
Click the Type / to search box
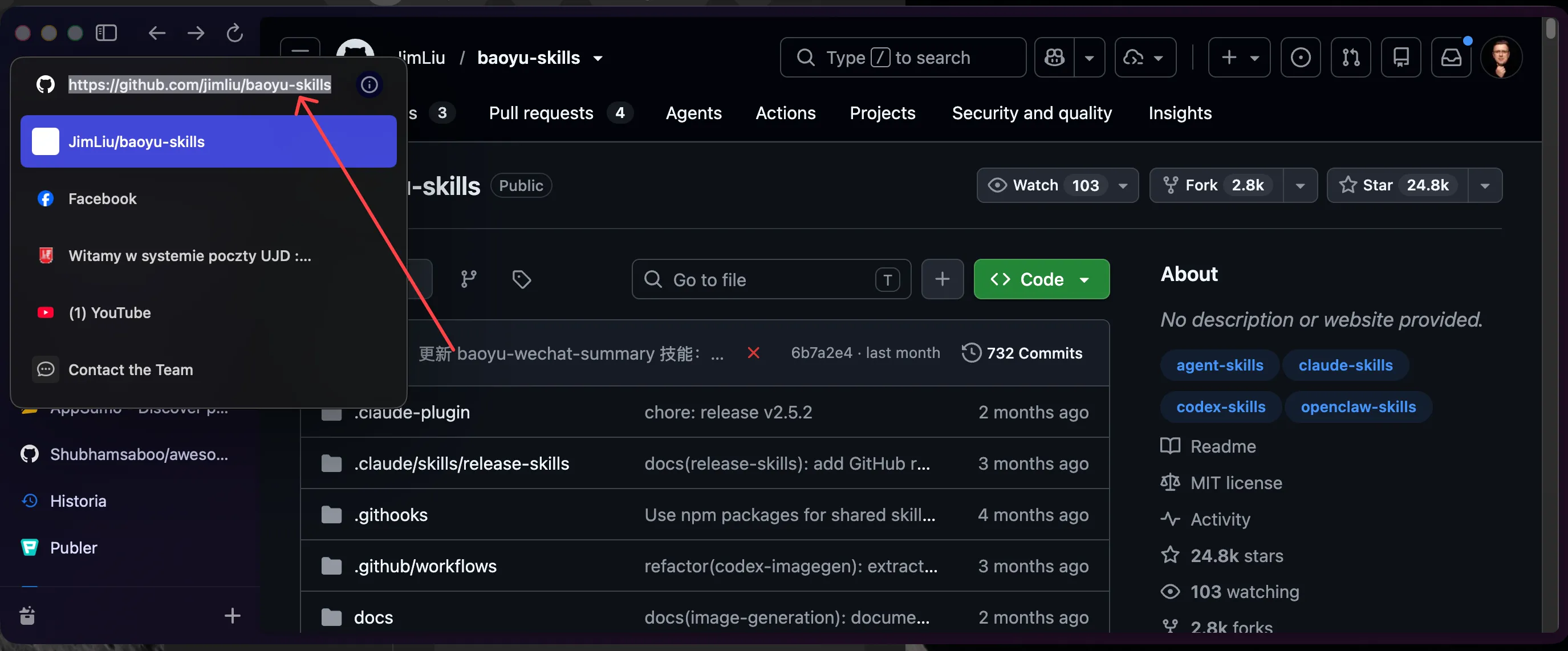903,58
